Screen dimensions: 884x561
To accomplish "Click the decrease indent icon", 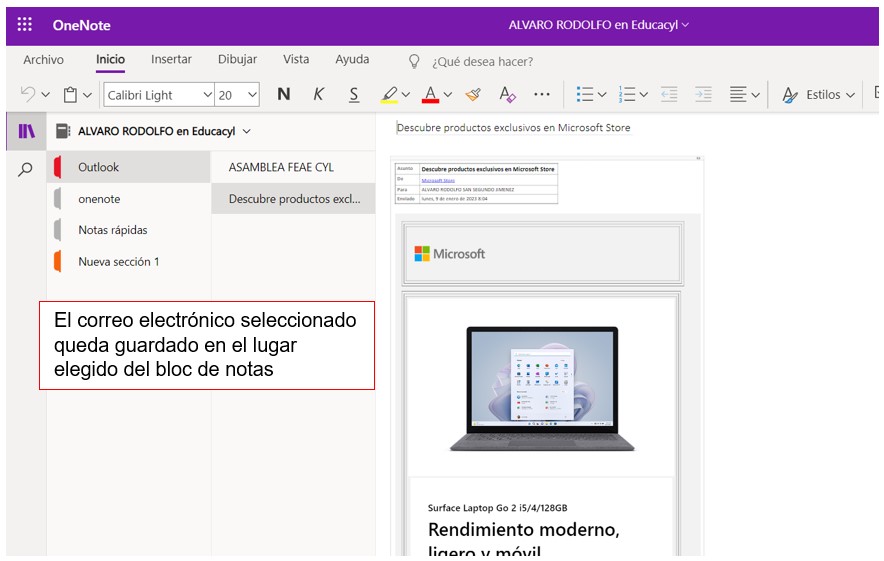I will click(x=669, y=94).
